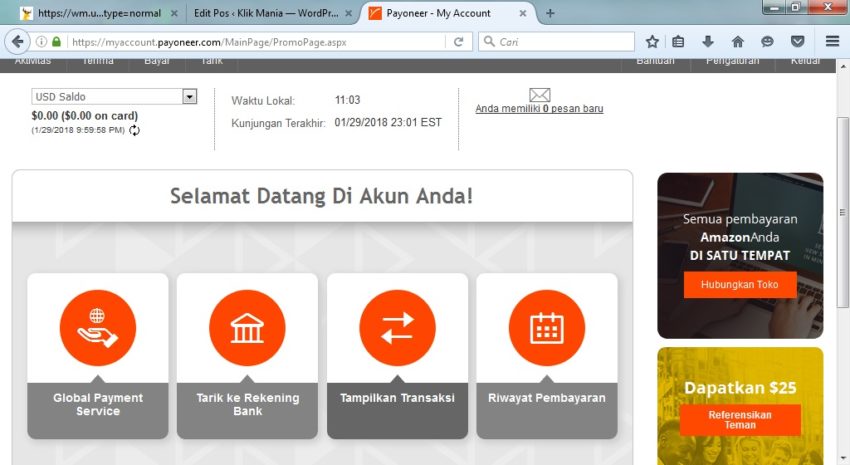
Task: Click the Tarik ke Rekening Bank label
Action: tap(247, 404)
